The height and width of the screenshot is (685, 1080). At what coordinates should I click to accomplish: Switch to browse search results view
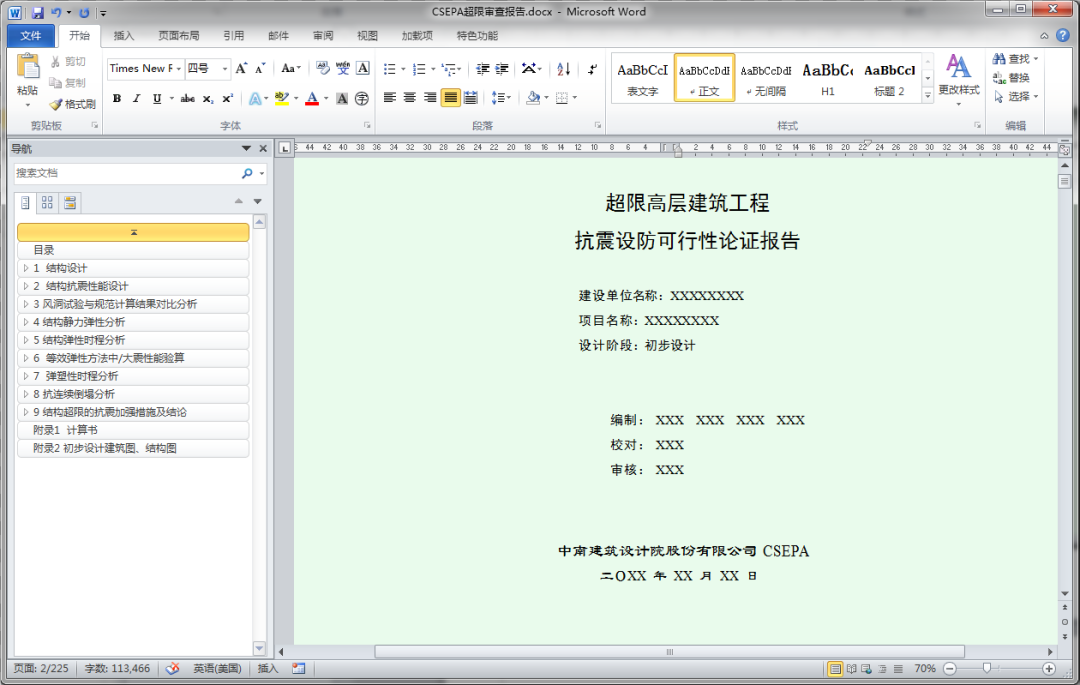[70, 202]
